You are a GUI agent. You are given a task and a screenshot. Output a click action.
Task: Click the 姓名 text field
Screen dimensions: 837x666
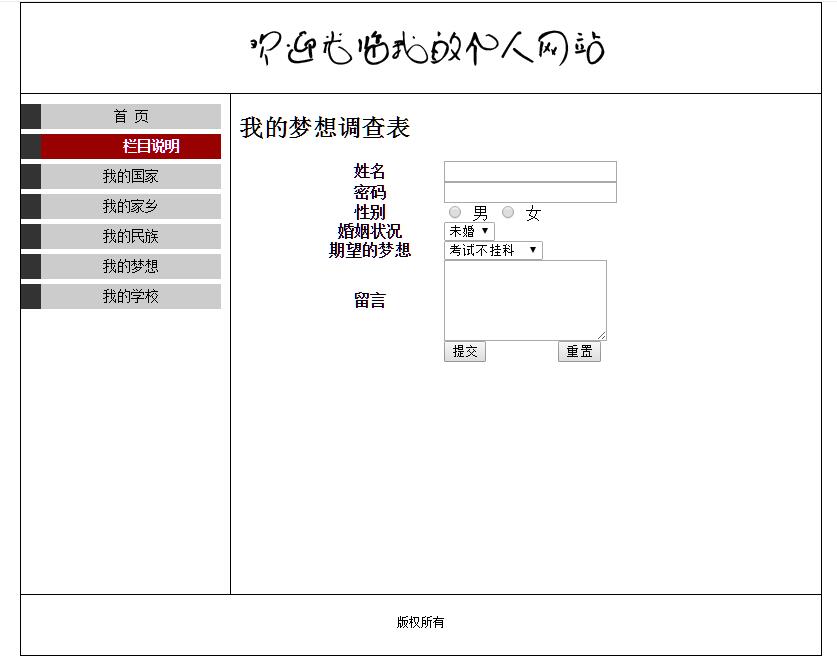pos(530,172)
